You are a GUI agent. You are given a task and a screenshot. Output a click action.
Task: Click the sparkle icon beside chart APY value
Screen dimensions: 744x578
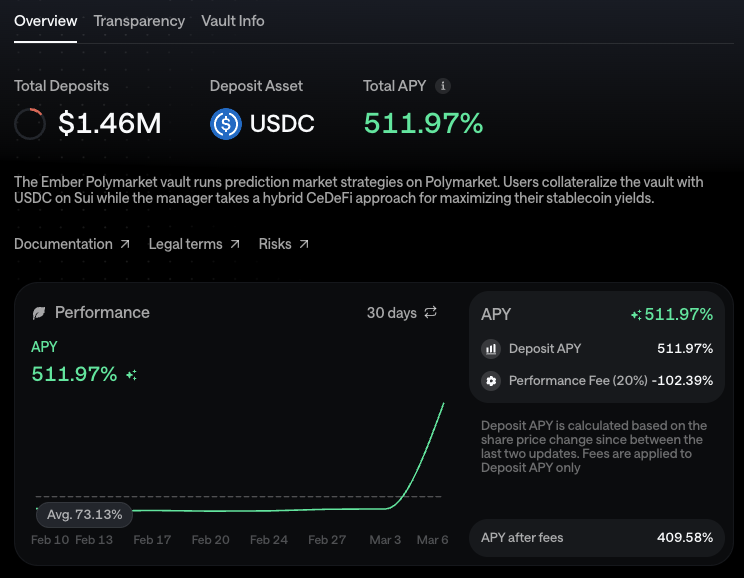click(x=131, y=375)
